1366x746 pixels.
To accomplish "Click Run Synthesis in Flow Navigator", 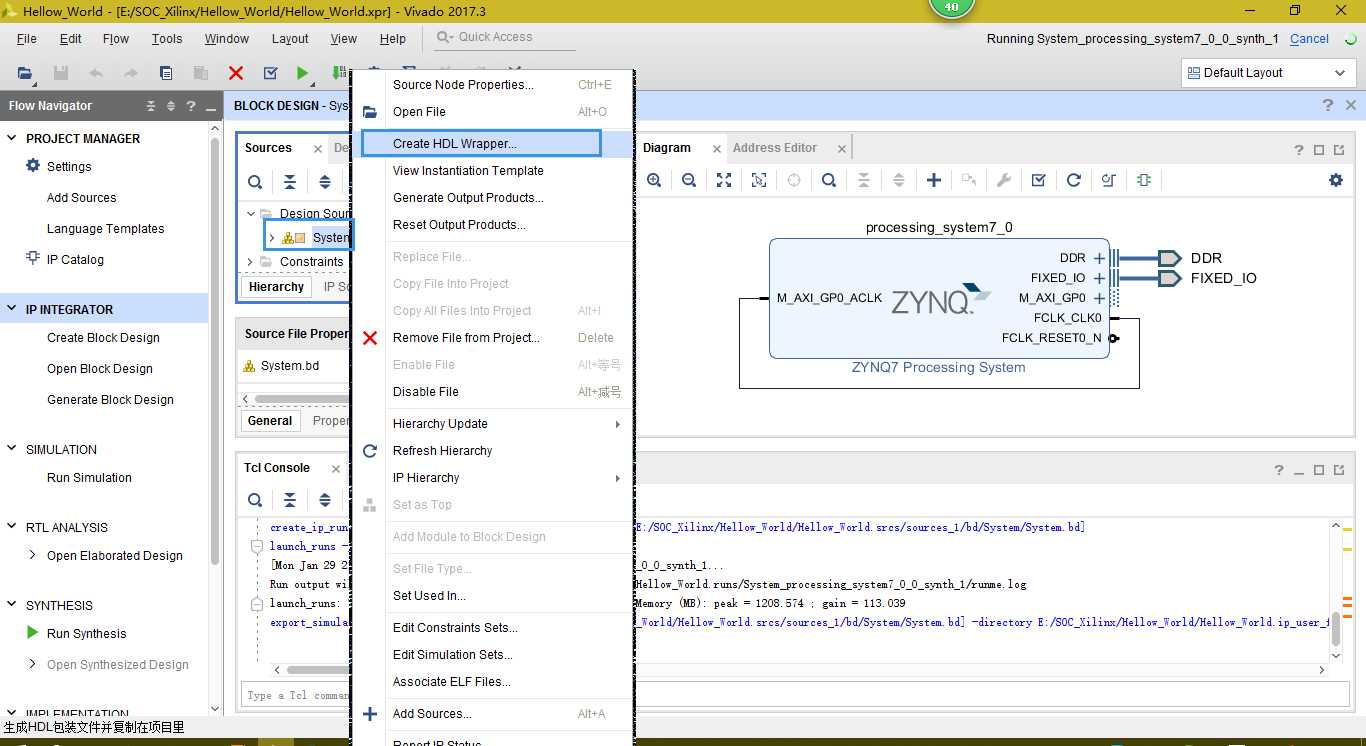I will click(x=87, y=634).
